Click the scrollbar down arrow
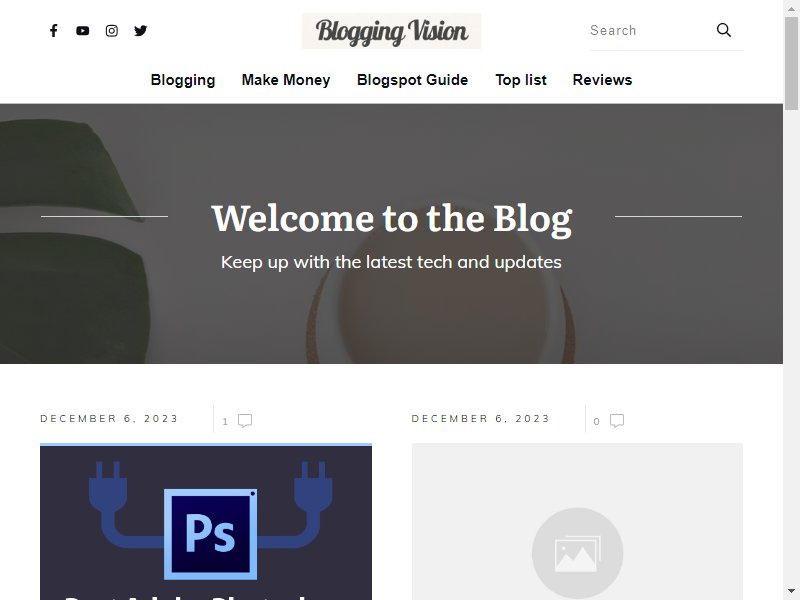The image size is (800, 600). (x=791, y=592)
